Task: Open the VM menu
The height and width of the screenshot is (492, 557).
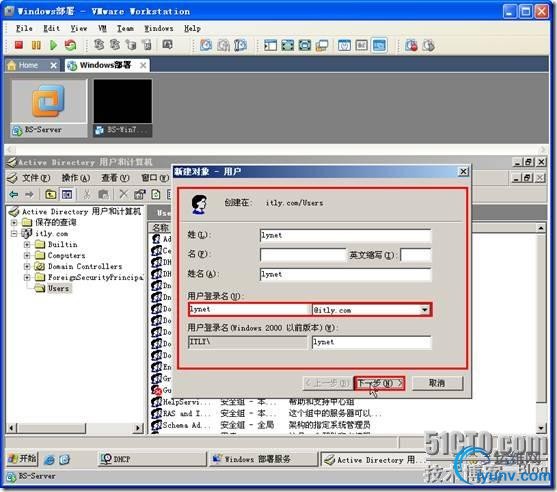Action: [x=102, y=28]
